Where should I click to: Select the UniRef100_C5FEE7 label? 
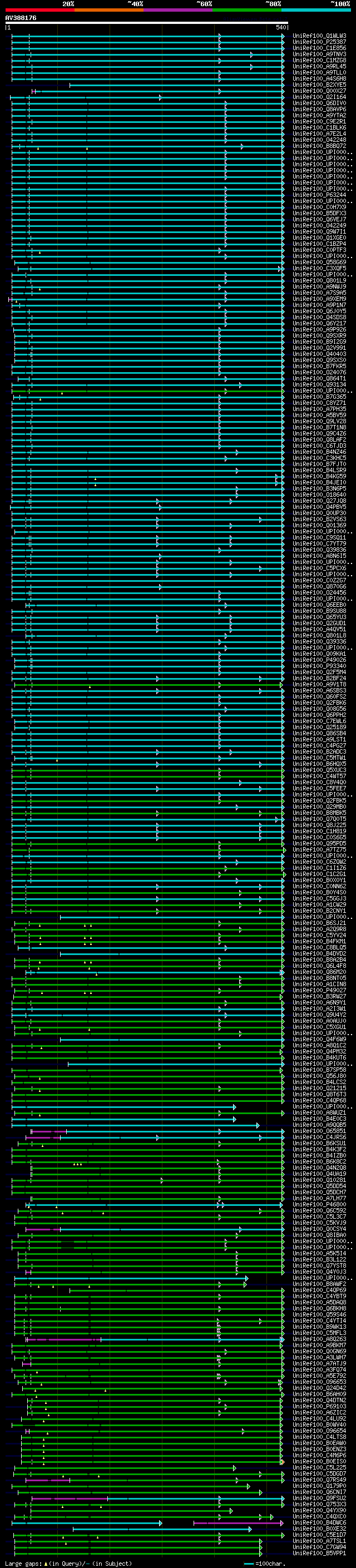(x=319, y=788)
